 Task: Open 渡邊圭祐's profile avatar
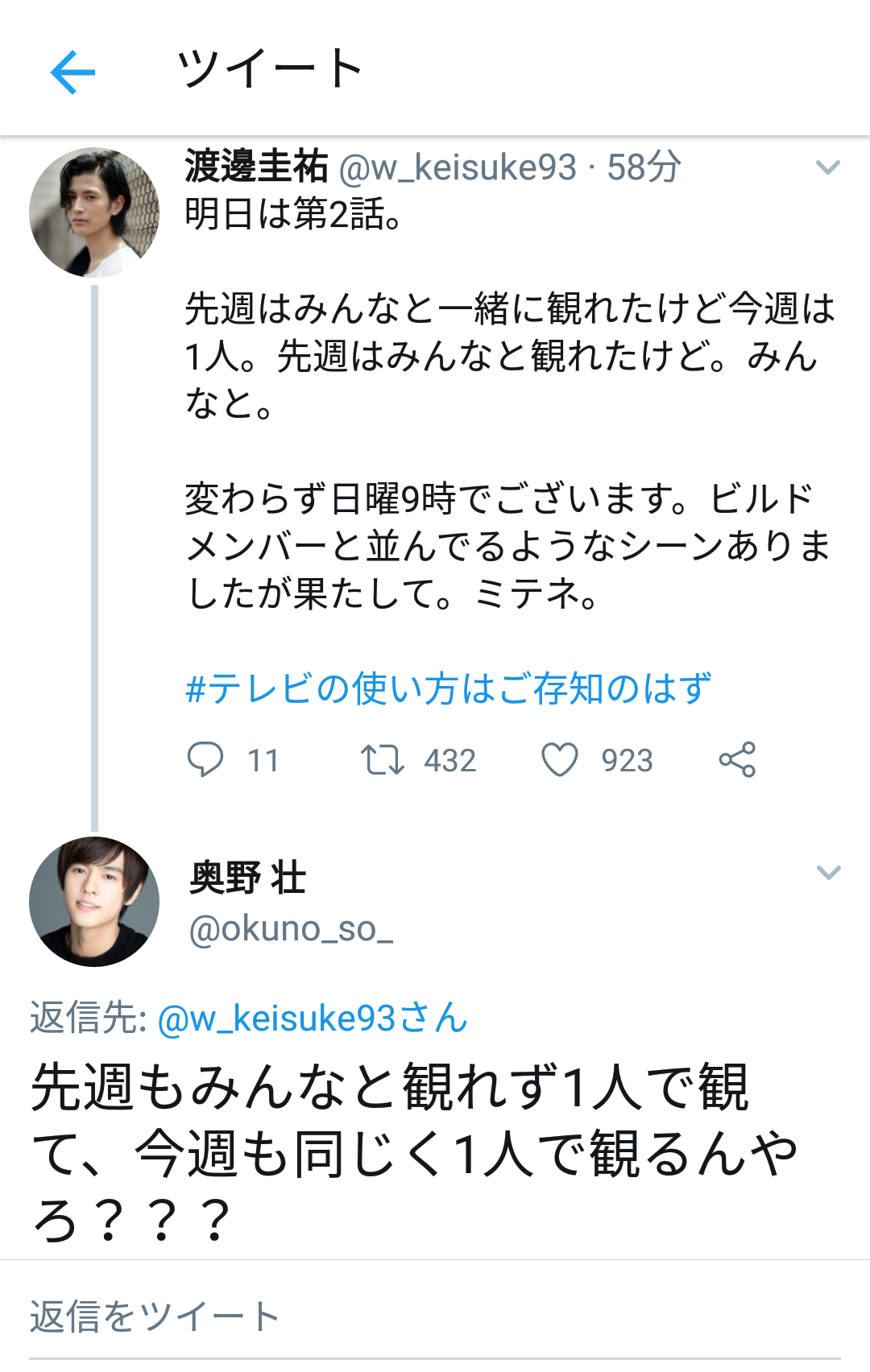94,213
